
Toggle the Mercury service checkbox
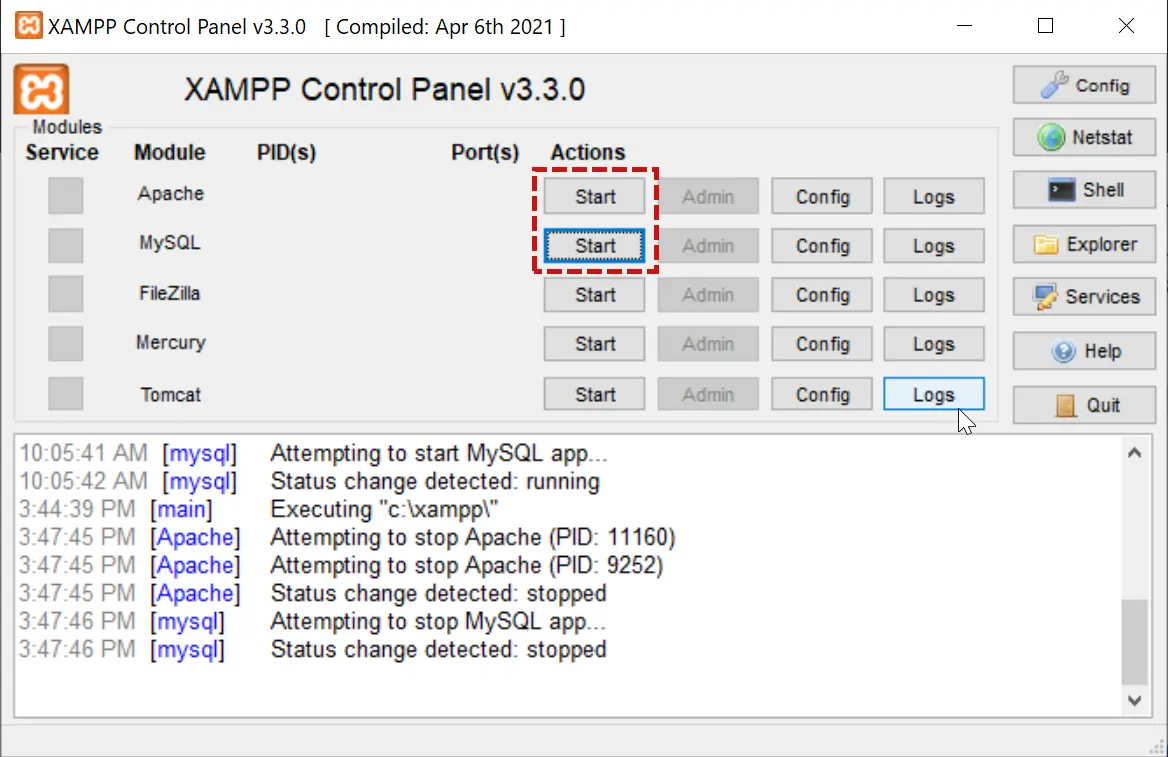pyautogui.click(x=66, y=343)
